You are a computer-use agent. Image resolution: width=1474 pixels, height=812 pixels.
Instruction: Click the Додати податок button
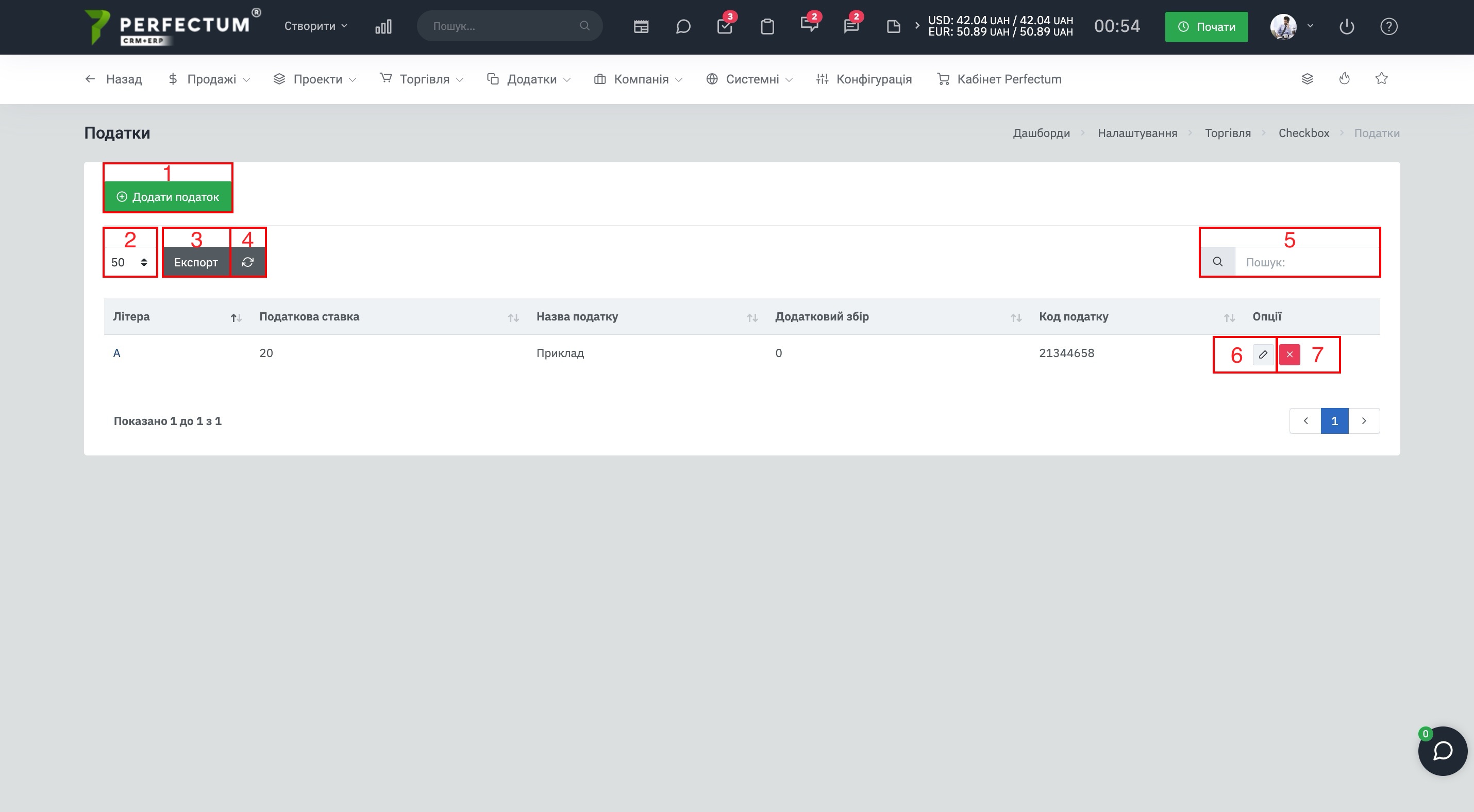[x=167, y=197]
